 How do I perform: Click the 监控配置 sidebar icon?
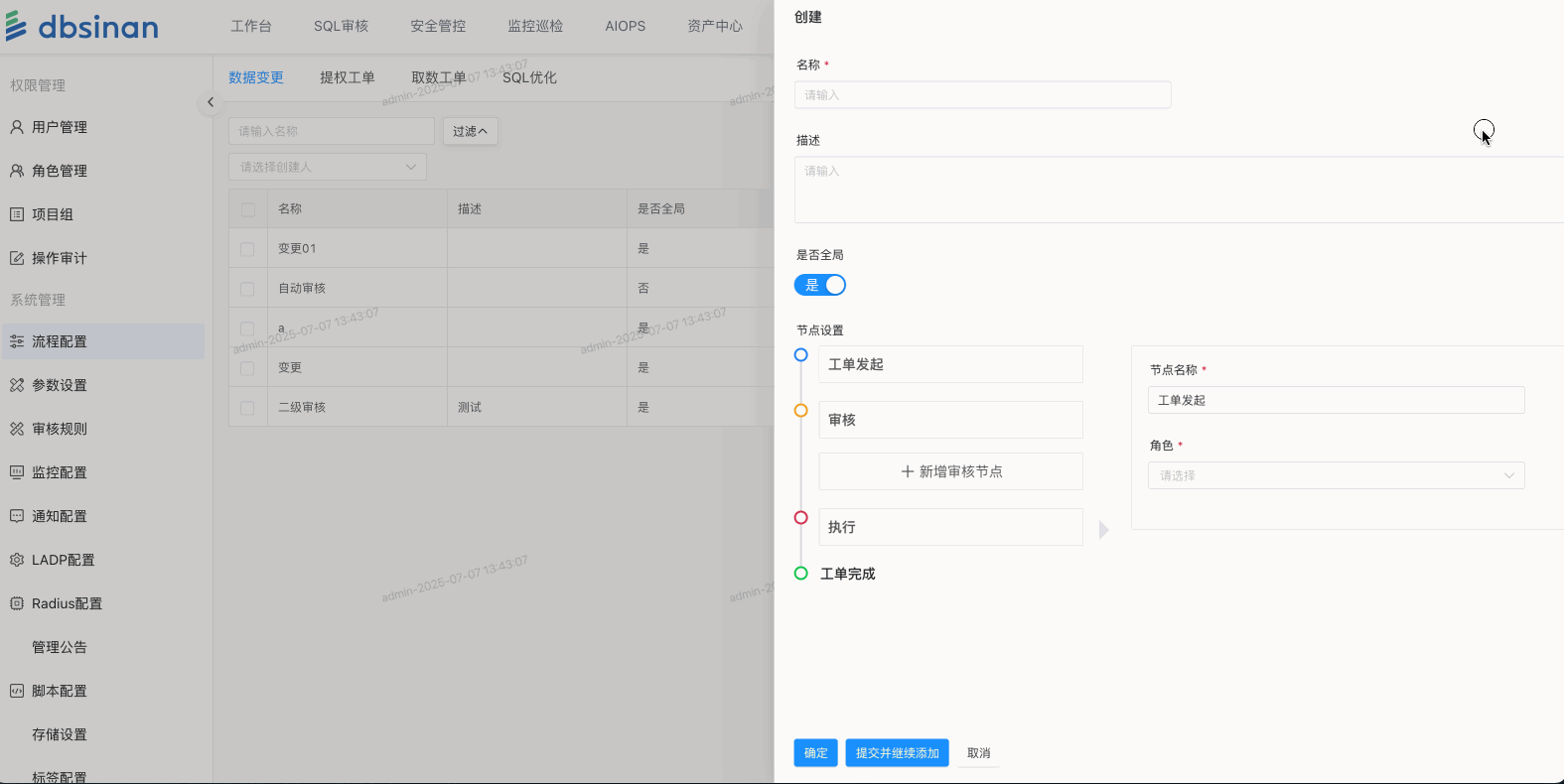17,472
